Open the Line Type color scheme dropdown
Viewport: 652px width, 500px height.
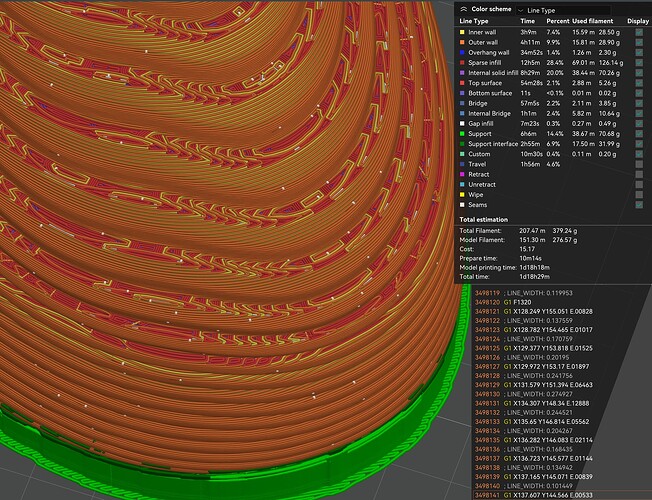[x=563, y=10]
